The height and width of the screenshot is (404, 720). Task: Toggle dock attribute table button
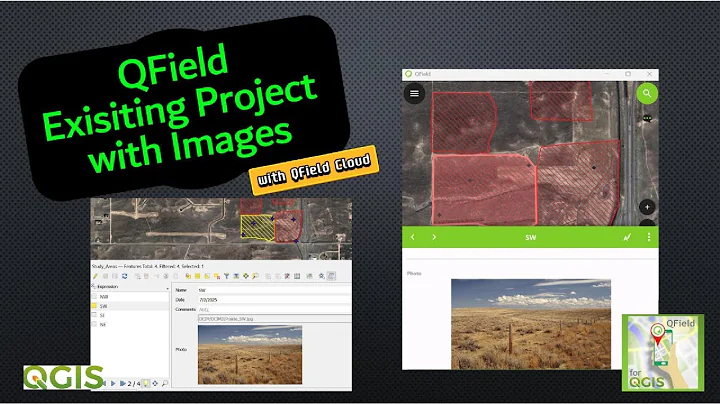(x=331, y=276)
